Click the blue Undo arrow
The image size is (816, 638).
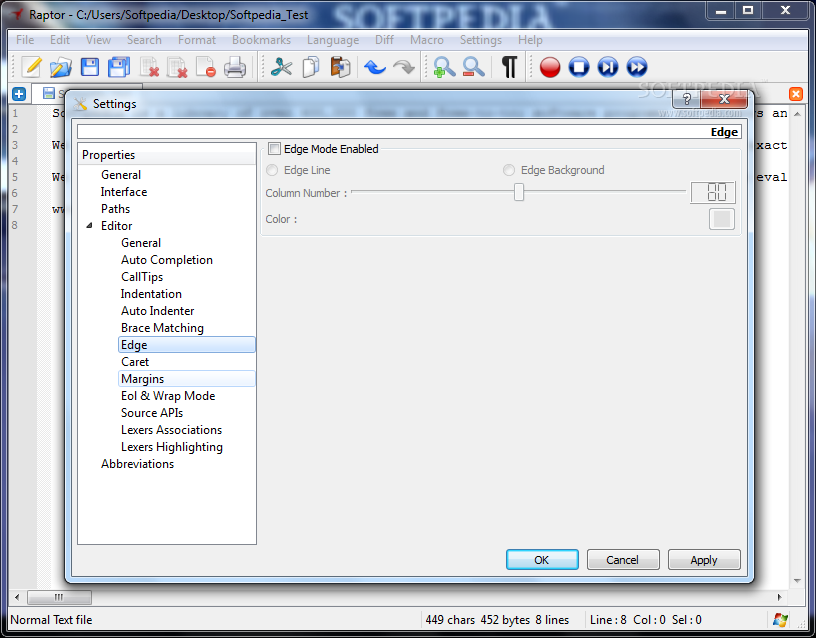coord(374,68)
